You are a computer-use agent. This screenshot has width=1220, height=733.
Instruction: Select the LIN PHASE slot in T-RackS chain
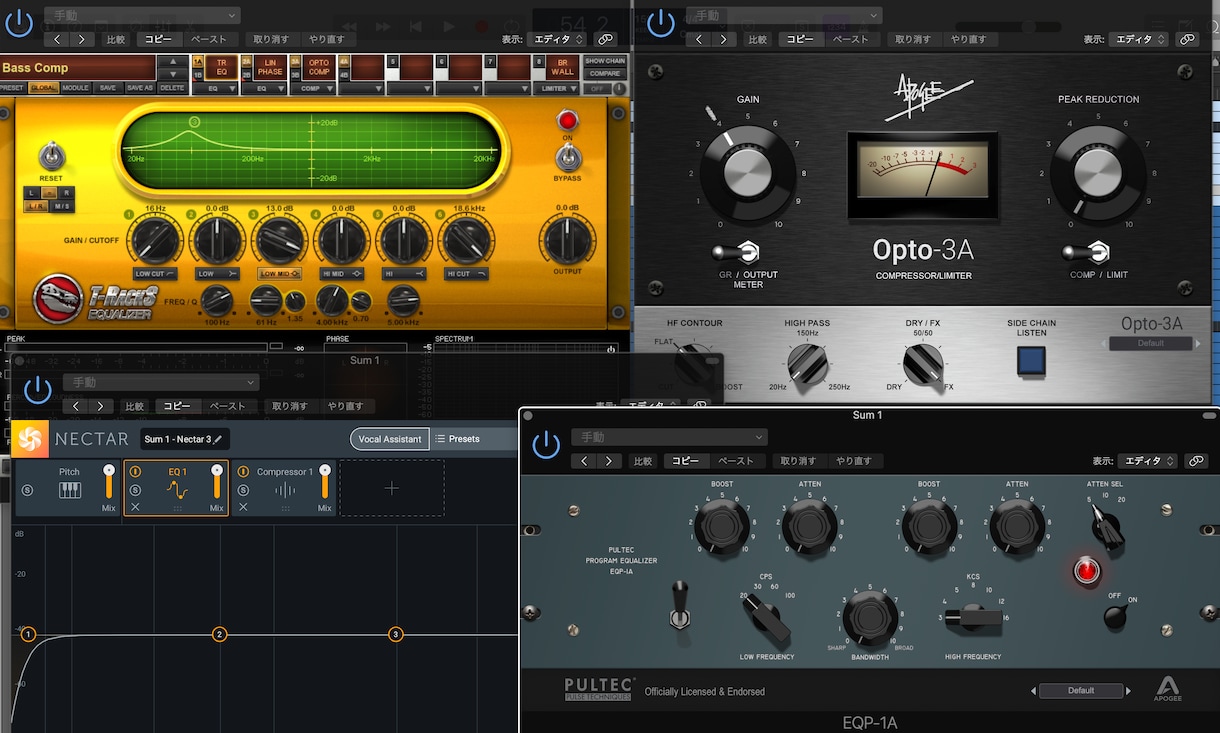click(270, 68)
